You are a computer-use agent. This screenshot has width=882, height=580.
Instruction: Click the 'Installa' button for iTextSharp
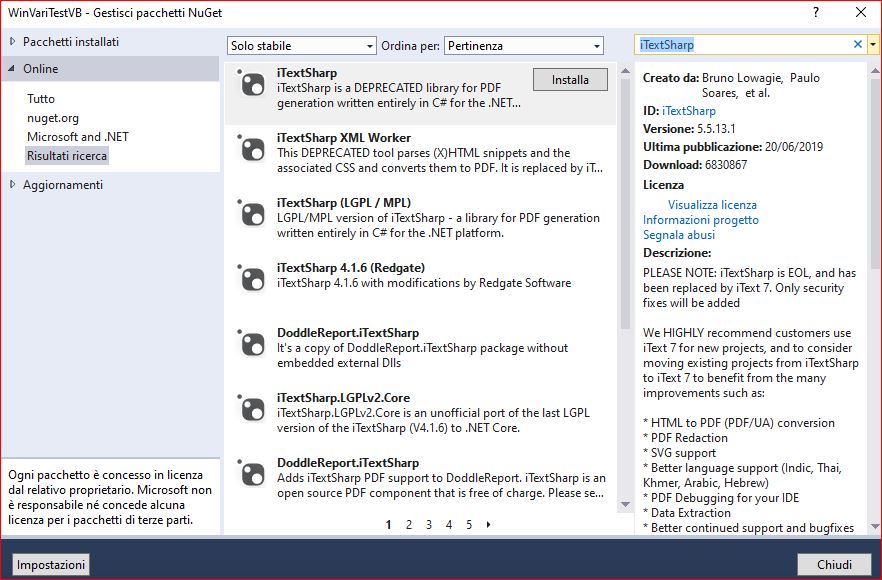click(570, 80)
